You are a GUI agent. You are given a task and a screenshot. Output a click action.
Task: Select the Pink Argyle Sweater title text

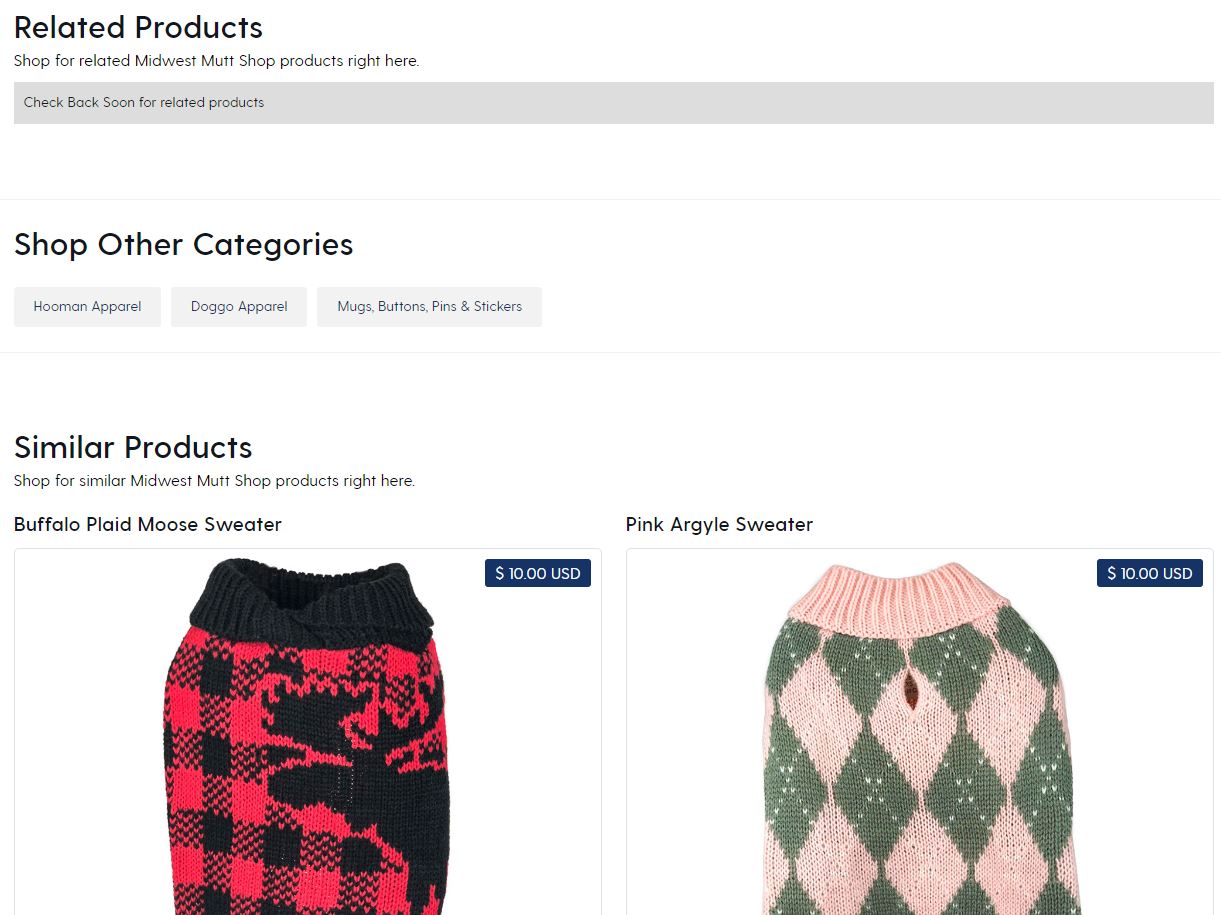pyautogui.click(x=719, y=524)
